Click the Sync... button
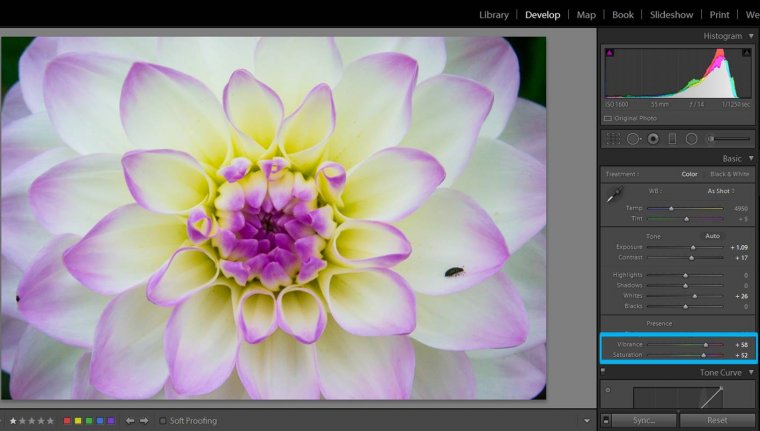The height and width of the screenshot is (431, 760). tap(644, 420)
